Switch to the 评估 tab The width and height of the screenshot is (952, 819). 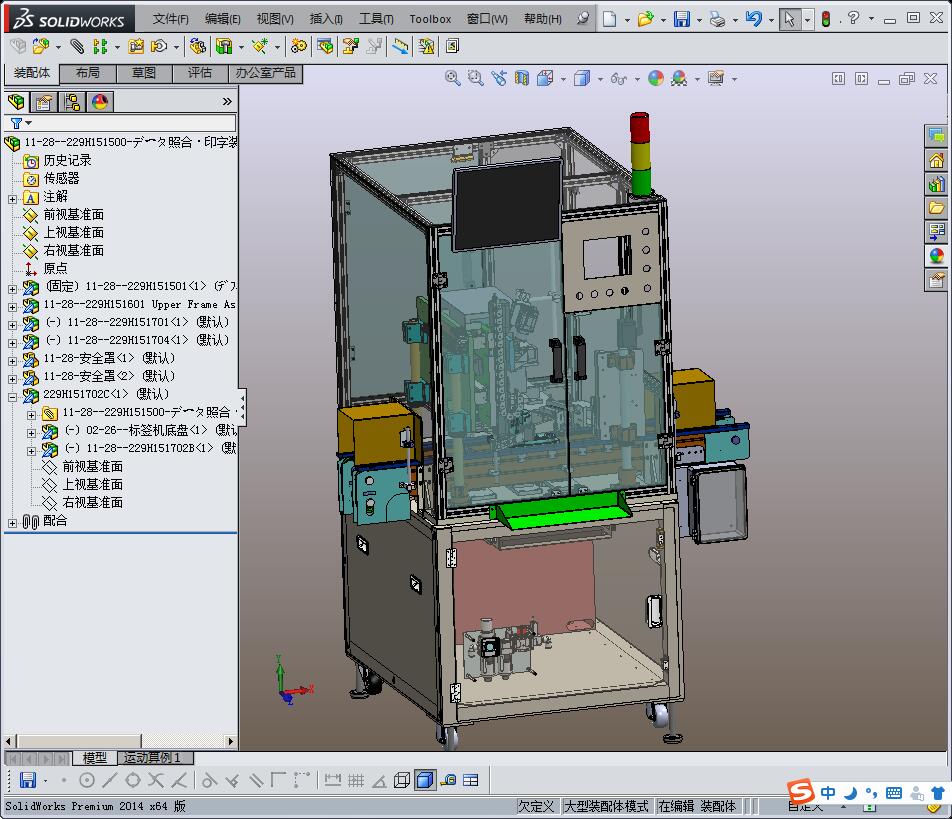point(200,73)
